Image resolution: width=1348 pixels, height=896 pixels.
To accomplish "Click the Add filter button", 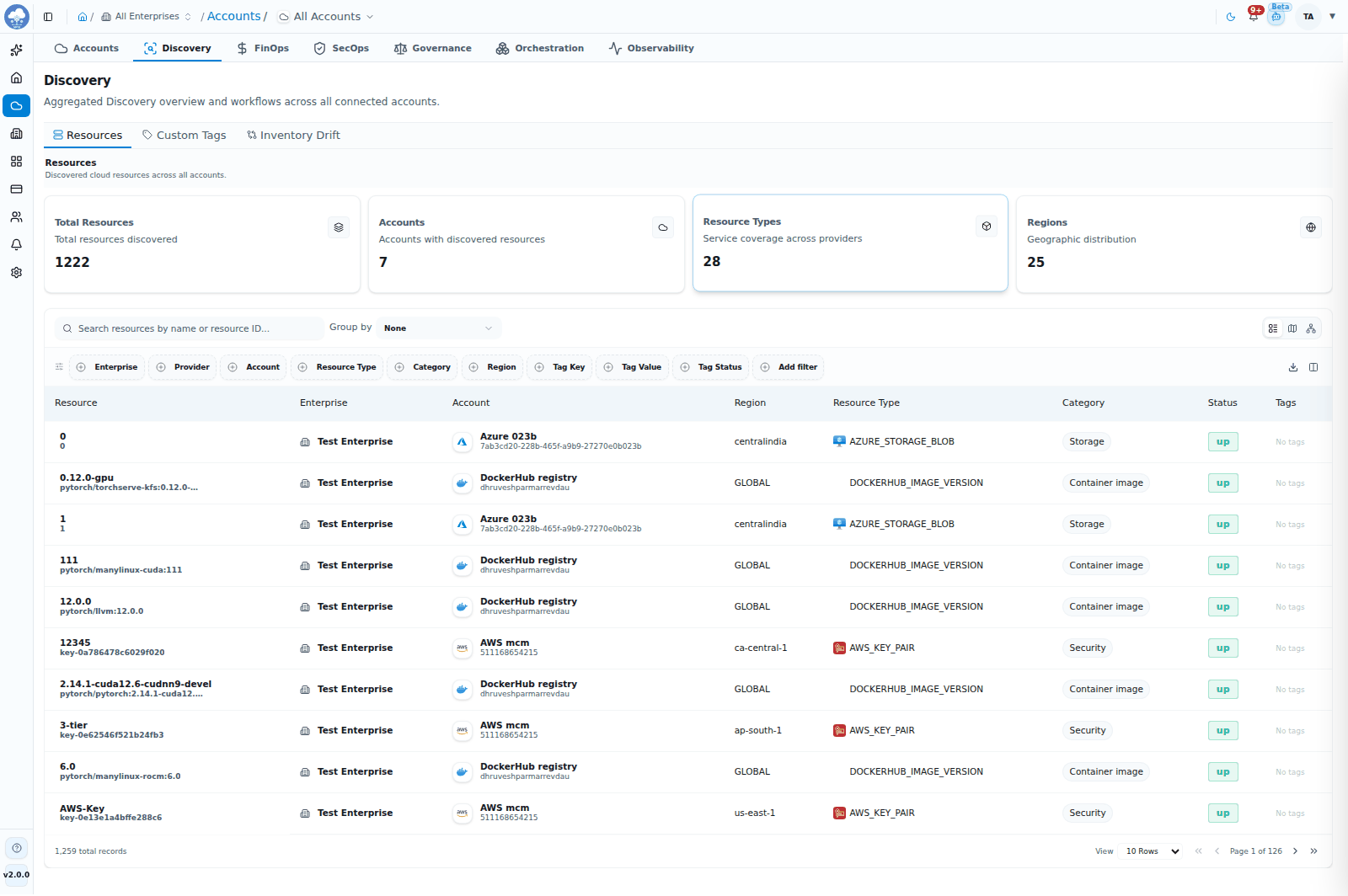I will [789, 367].
